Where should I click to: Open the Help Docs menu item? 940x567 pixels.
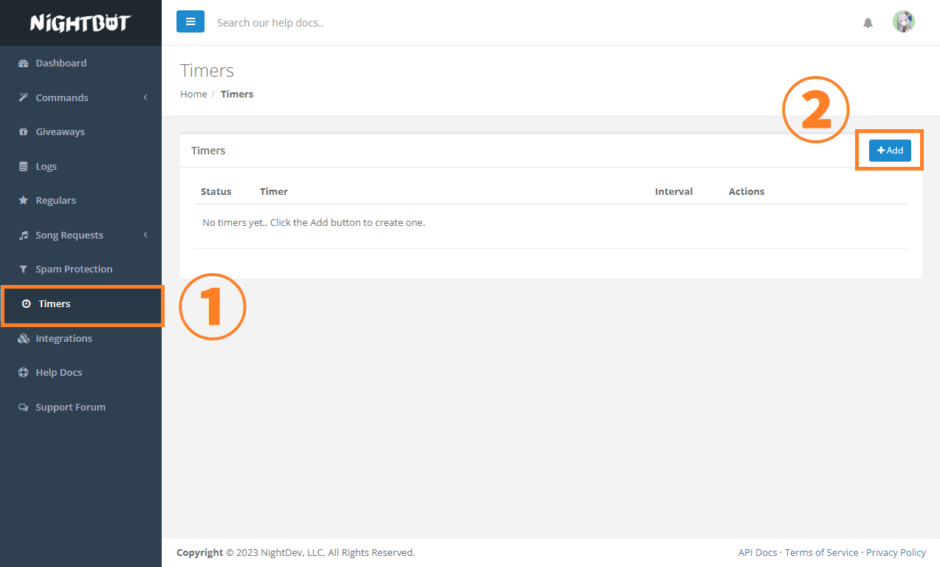point(58,373)
